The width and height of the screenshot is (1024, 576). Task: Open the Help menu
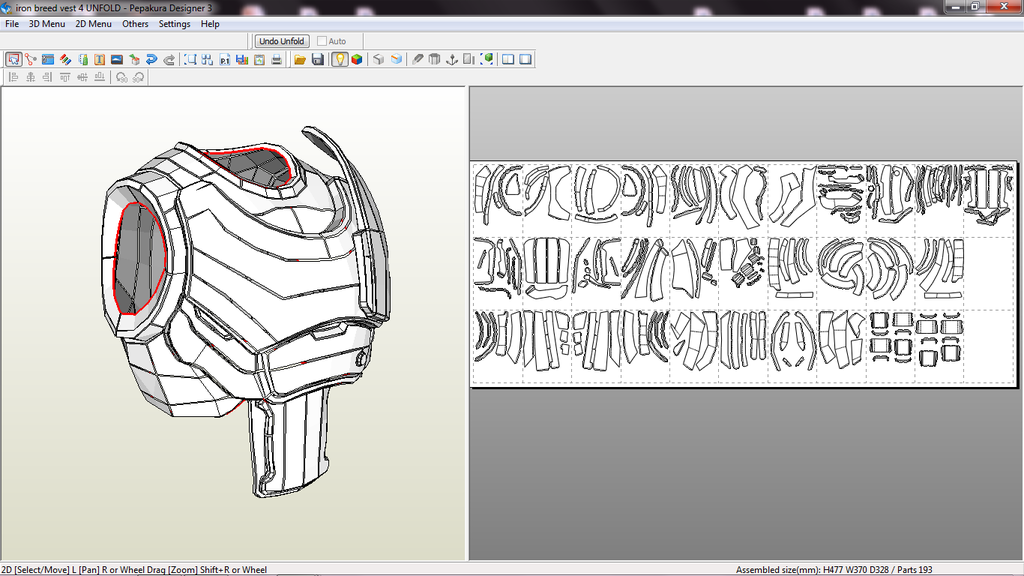[x=210, y=24]
